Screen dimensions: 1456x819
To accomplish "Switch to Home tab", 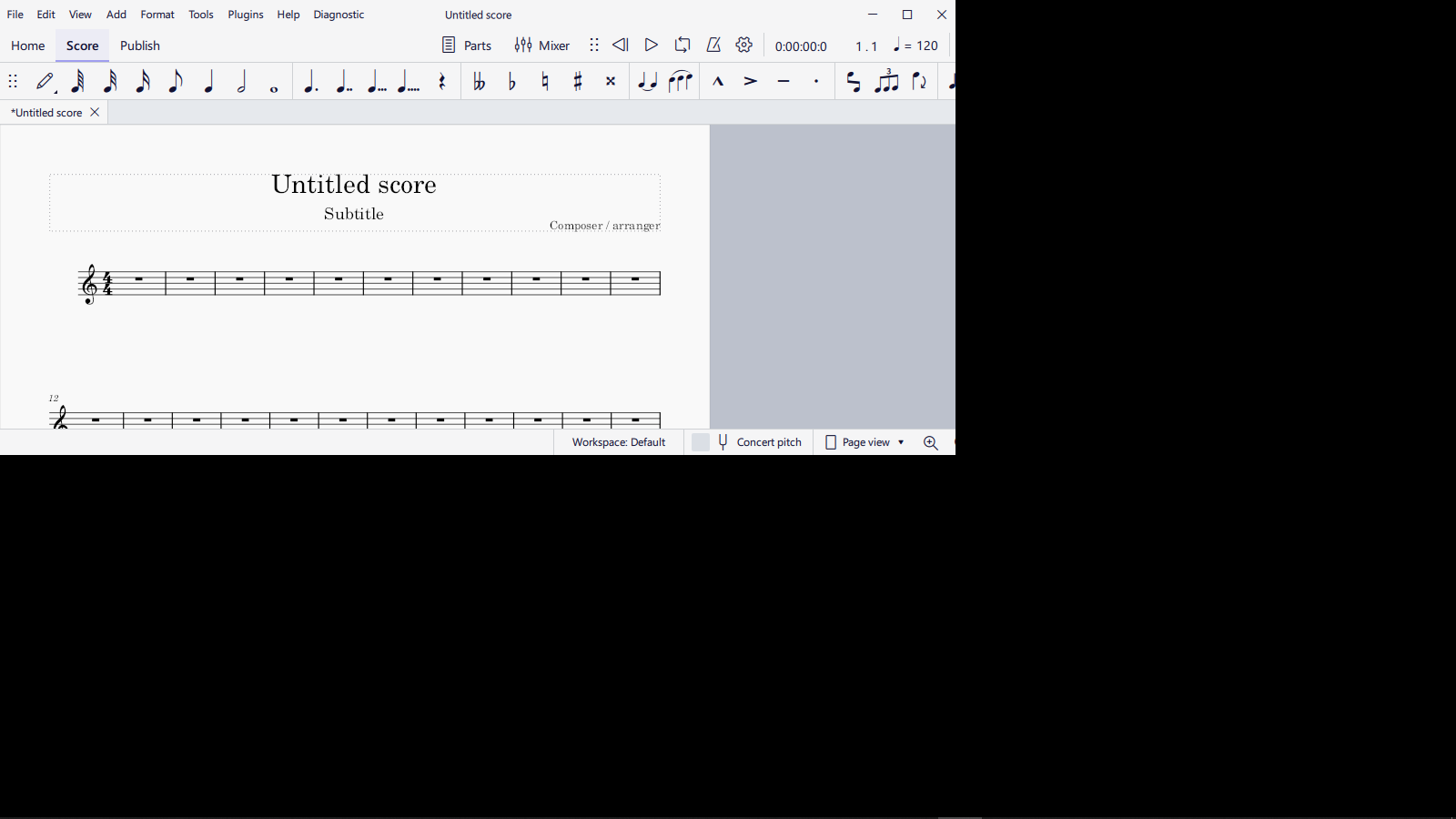I will [x=28, y=46].
